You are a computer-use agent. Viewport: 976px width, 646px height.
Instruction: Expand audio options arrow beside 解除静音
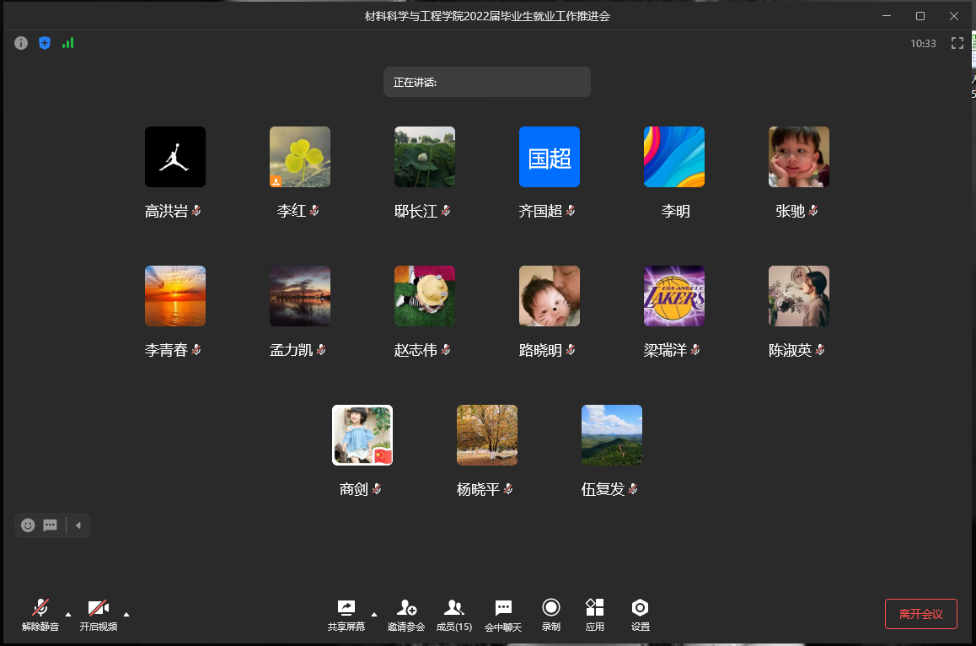(x=68, y=613)
